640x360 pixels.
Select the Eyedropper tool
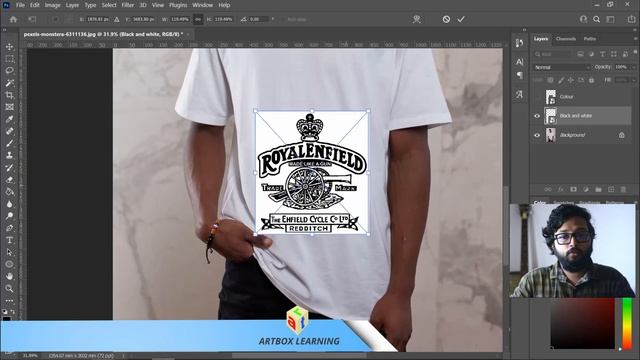(x=9, y=119)
